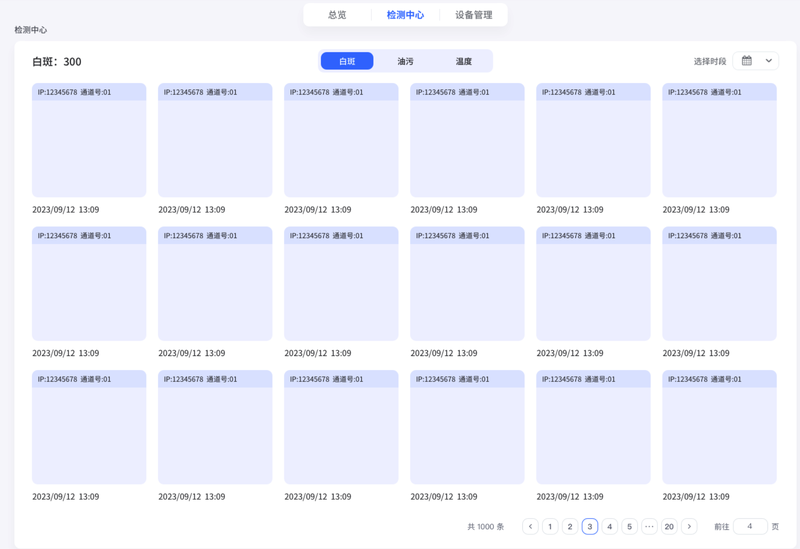
Task: Click current page 3 button
Action: (x=590, y=527)
